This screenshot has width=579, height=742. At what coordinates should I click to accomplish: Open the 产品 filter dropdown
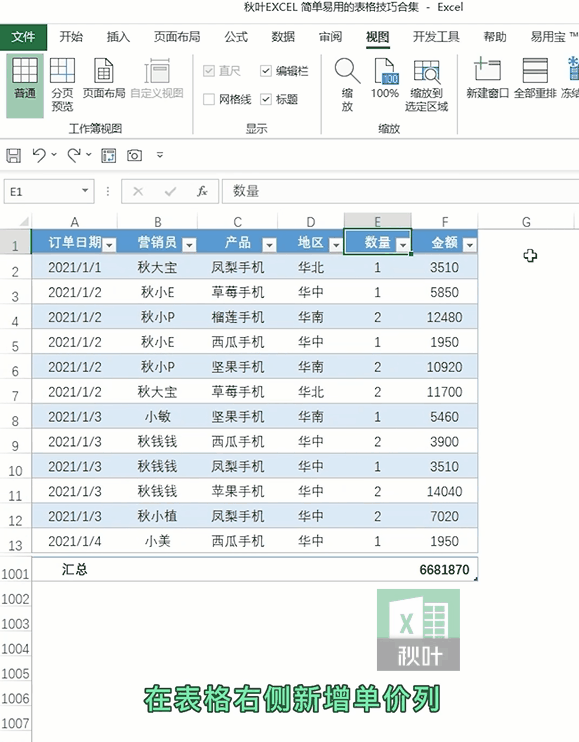coord(269,245)
